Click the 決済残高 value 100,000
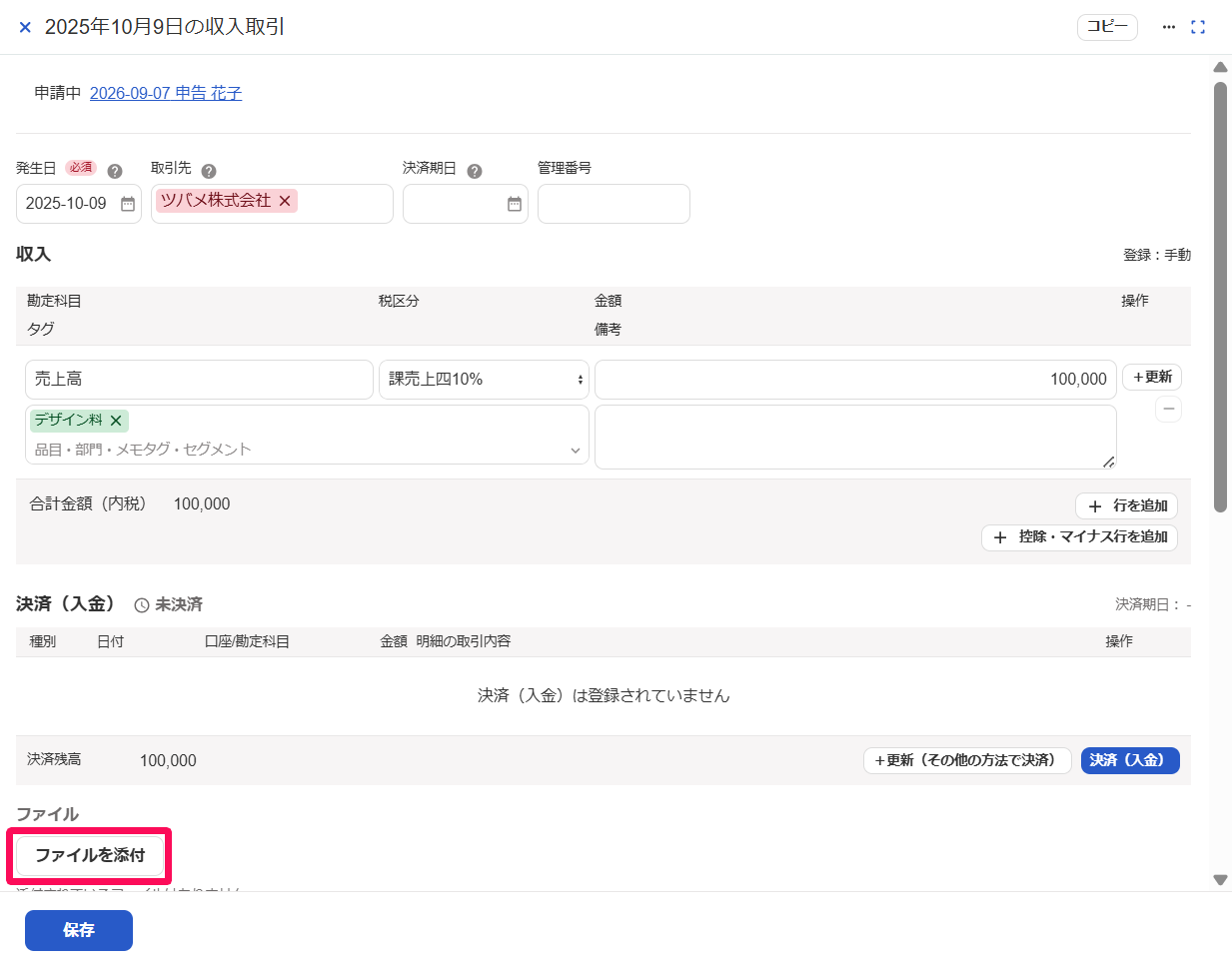 (x=168, y=761)
